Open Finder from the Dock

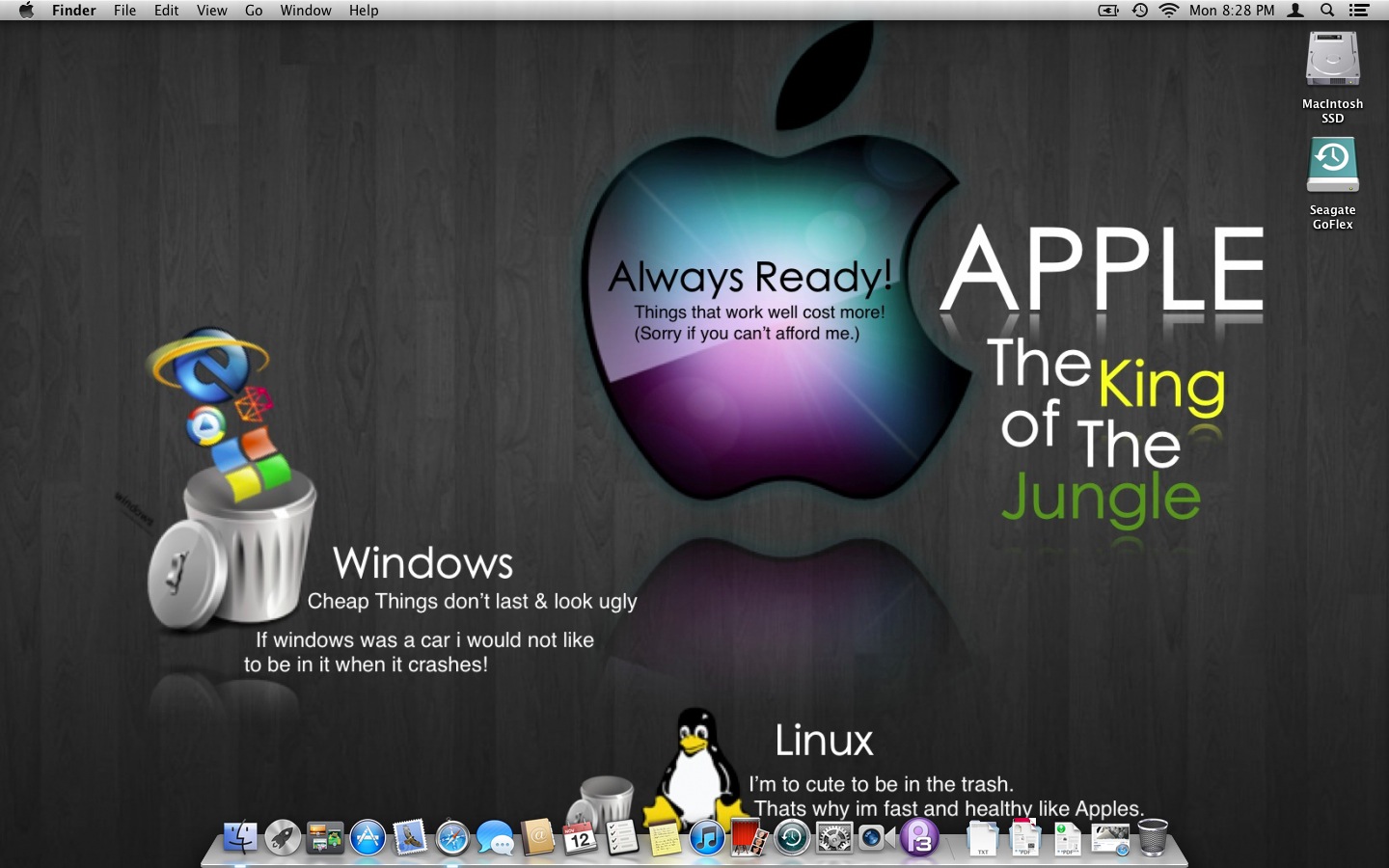[240, 837]
